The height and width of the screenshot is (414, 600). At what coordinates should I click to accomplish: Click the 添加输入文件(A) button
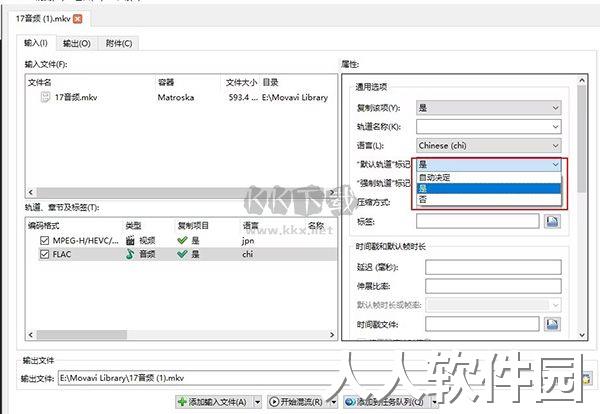click(214, 402)
